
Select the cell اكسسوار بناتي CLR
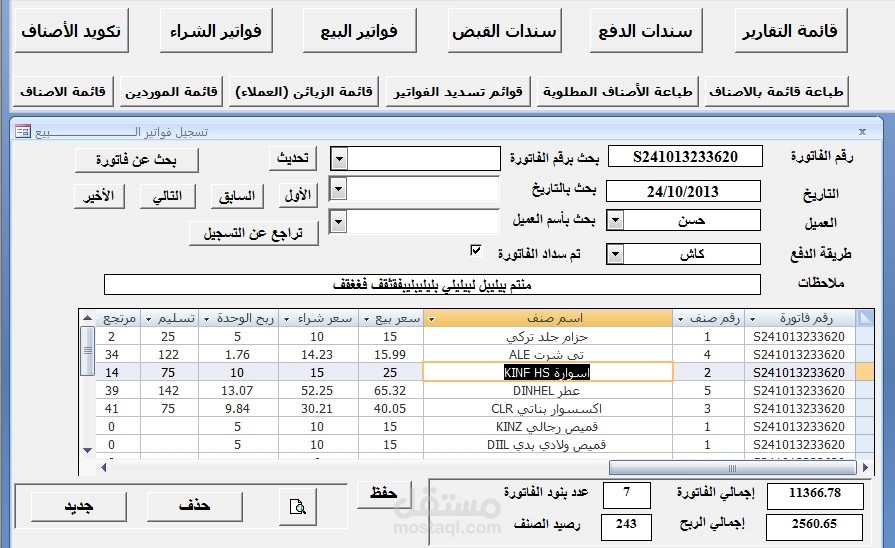(548, 409)
